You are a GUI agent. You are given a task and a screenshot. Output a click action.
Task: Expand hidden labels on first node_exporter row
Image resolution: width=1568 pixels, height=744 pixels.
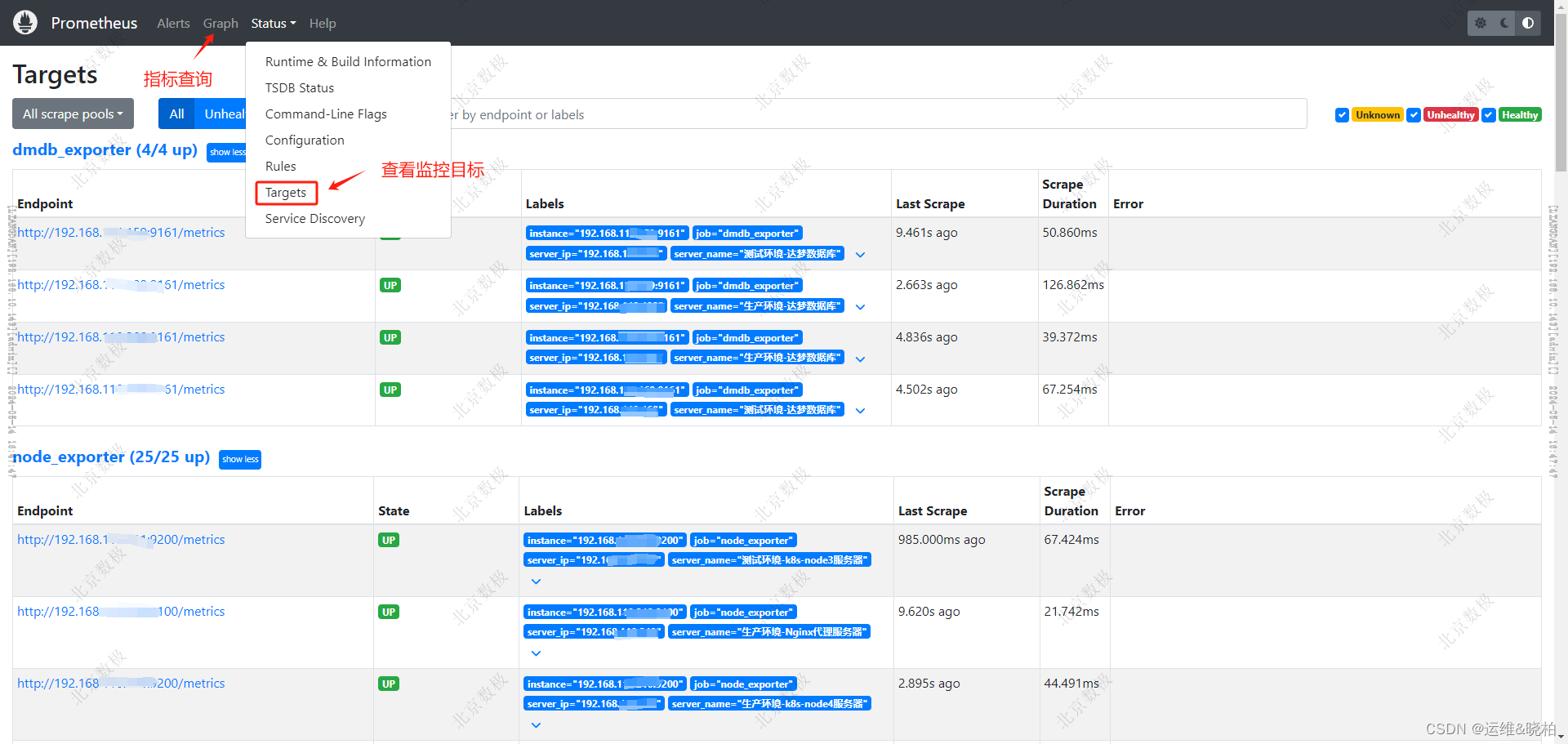point(537,581)
